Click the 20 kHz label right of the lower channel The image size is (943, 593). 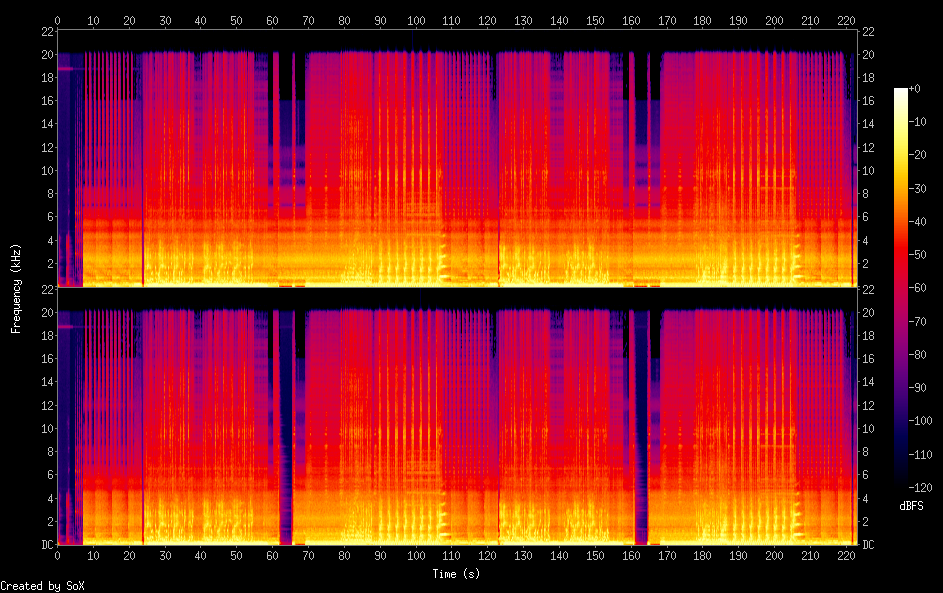[x=869, y=313]
